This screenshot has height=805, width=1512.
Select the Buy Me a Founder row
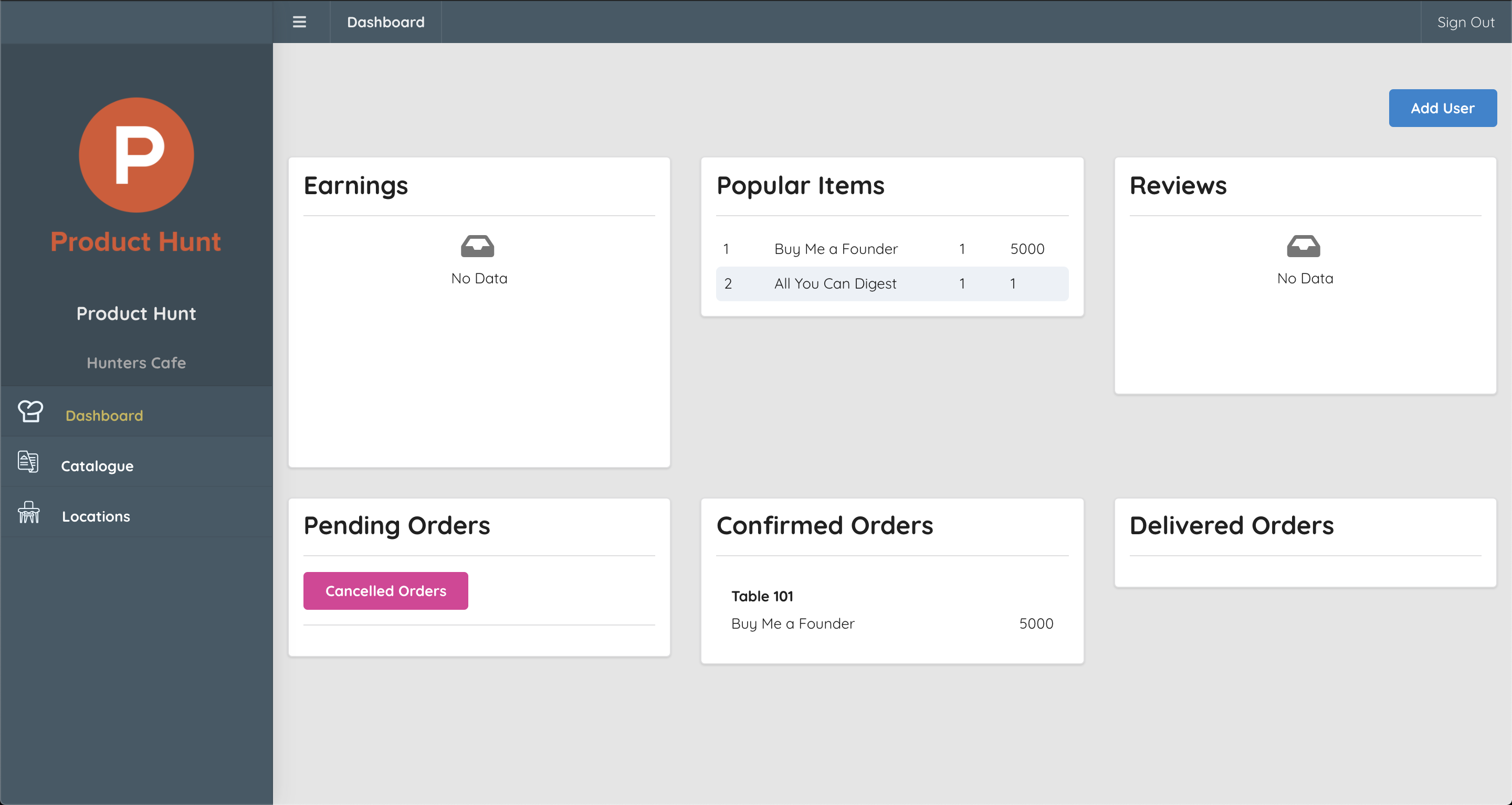click(892, 249)
